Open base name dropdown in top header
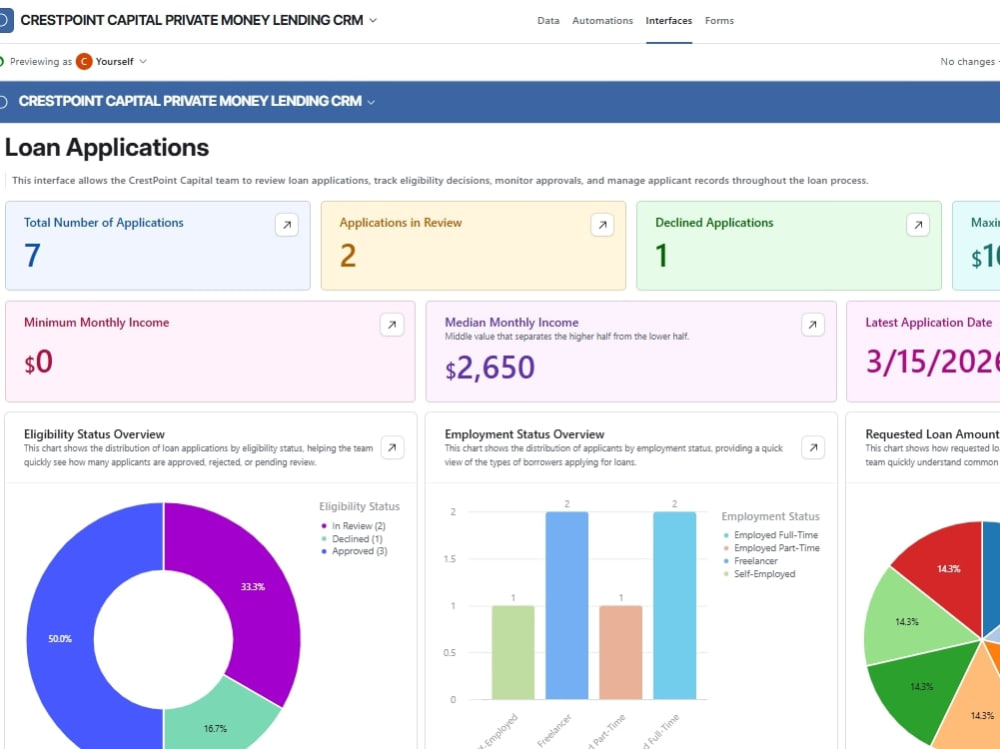 point(373,20)
